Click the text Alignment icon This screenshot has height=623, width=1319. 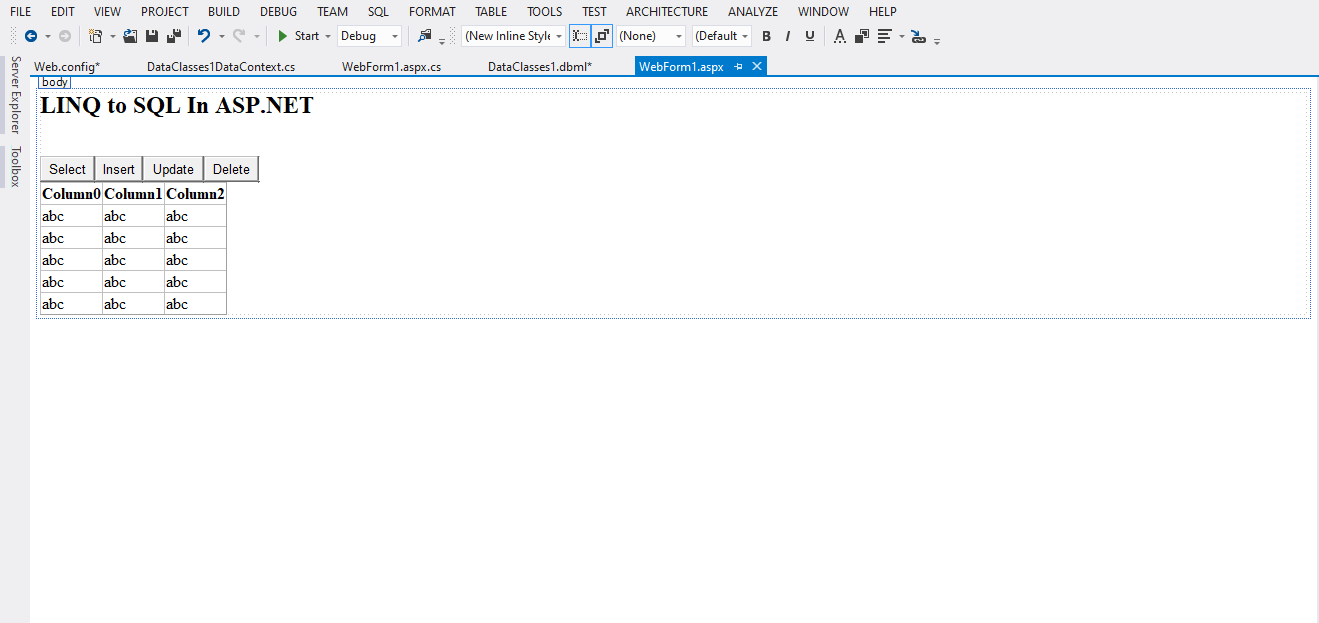[x=885, y=36]
